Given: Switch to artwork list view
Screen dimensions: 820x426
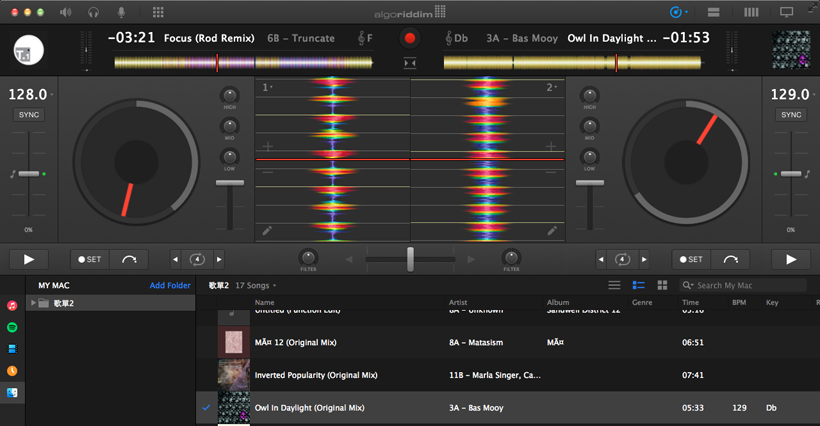Looking at the screenshot, I should click(638, 285).
